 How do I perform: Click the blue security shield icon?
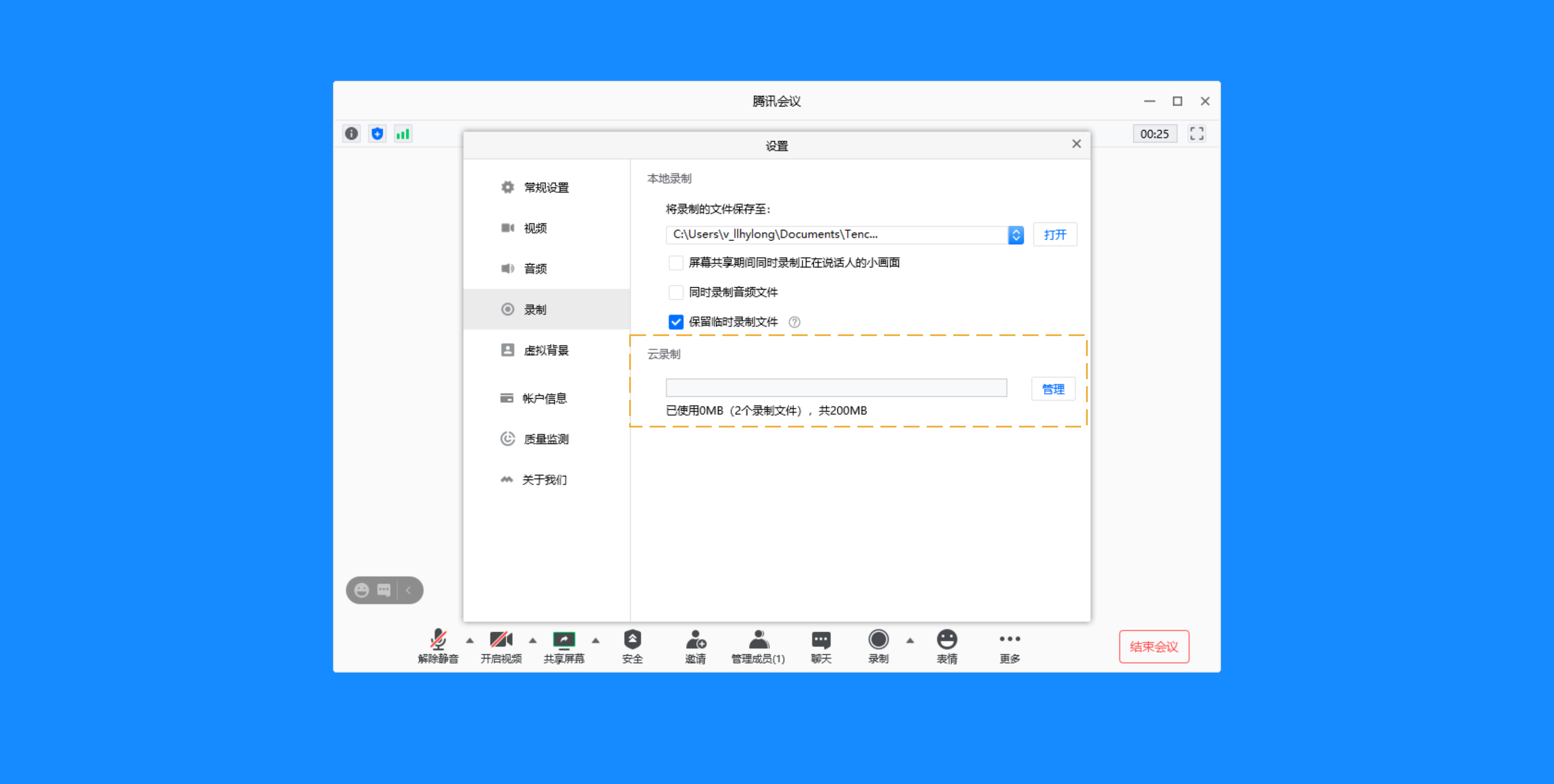coord(378,133)
